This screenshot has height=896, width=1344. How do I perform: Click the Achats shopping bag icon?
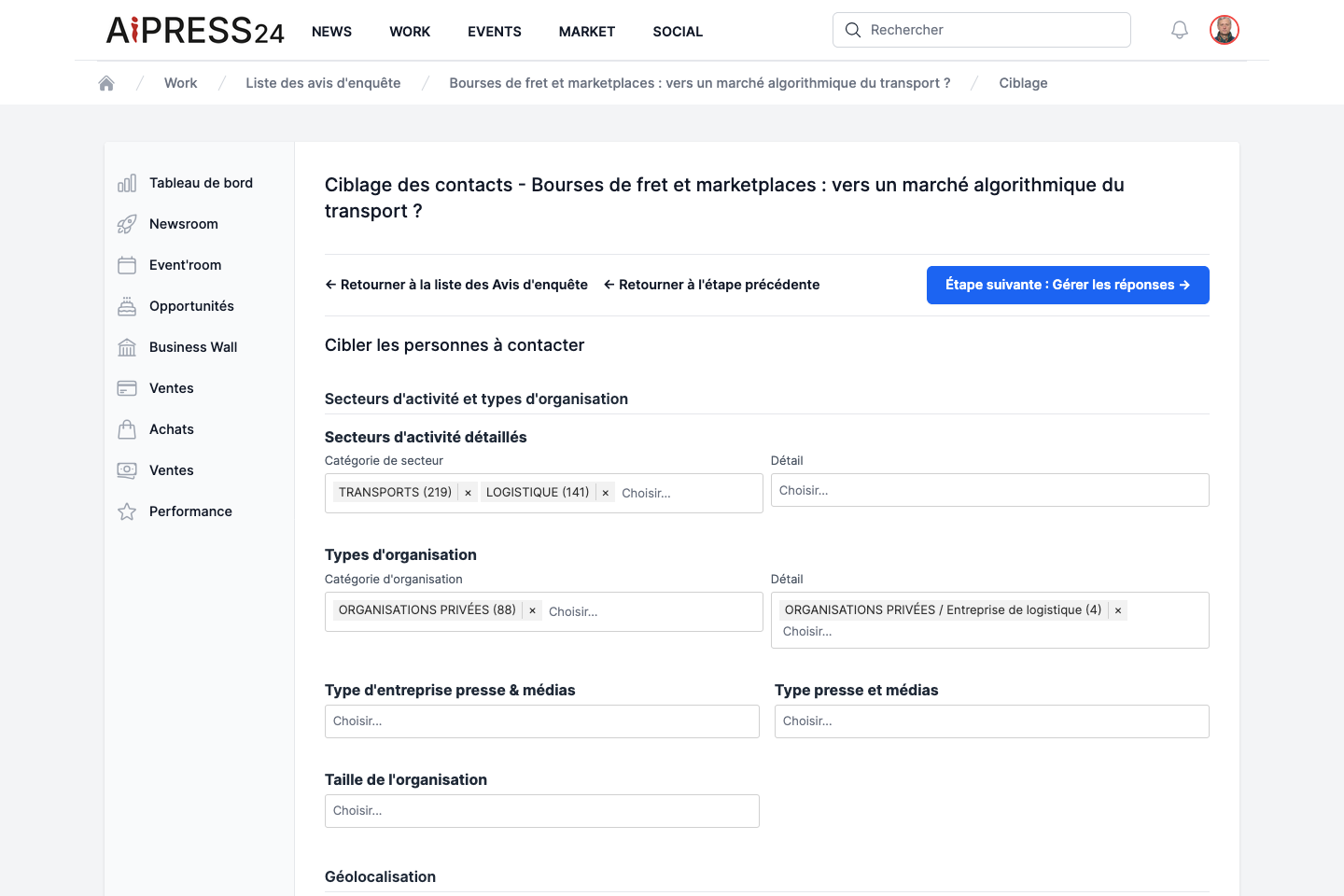(127, 429)
